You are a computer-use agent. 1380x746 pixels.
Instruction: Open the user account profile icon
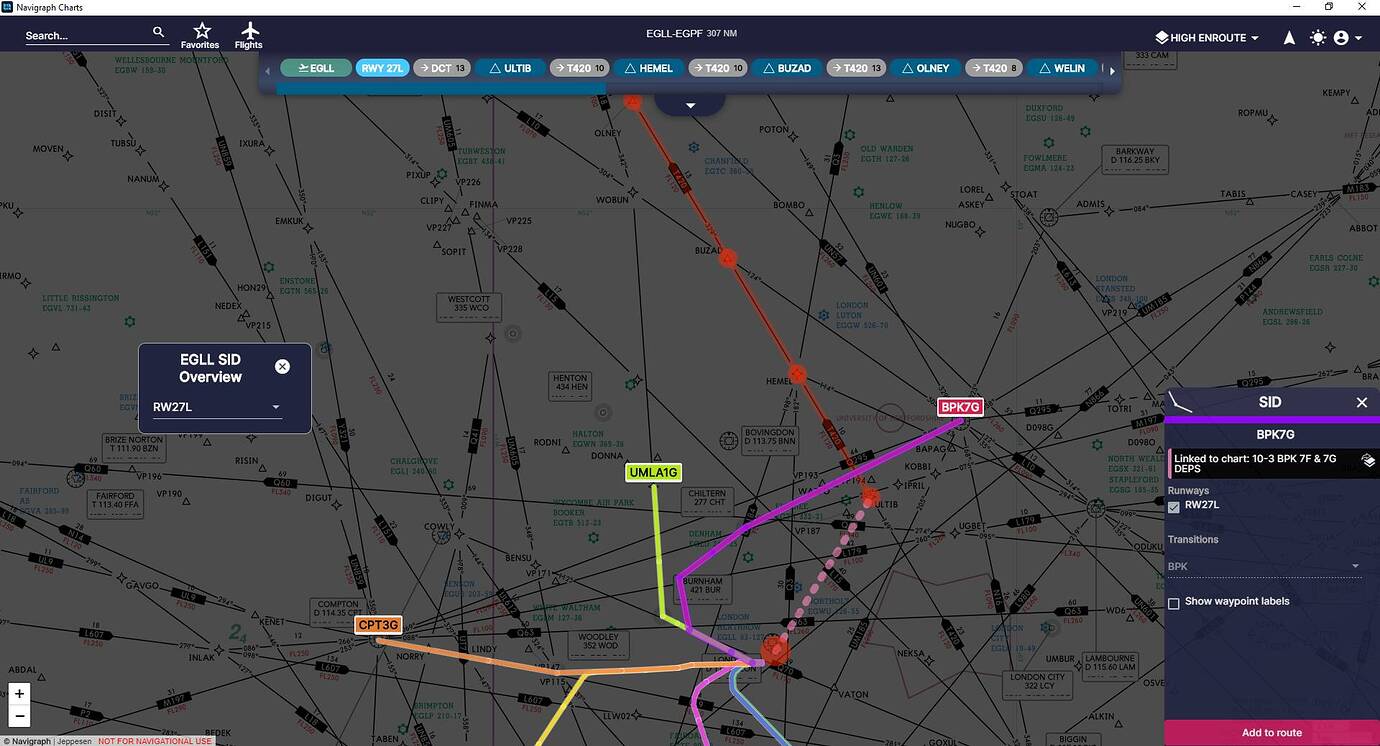coord(1341,37)
